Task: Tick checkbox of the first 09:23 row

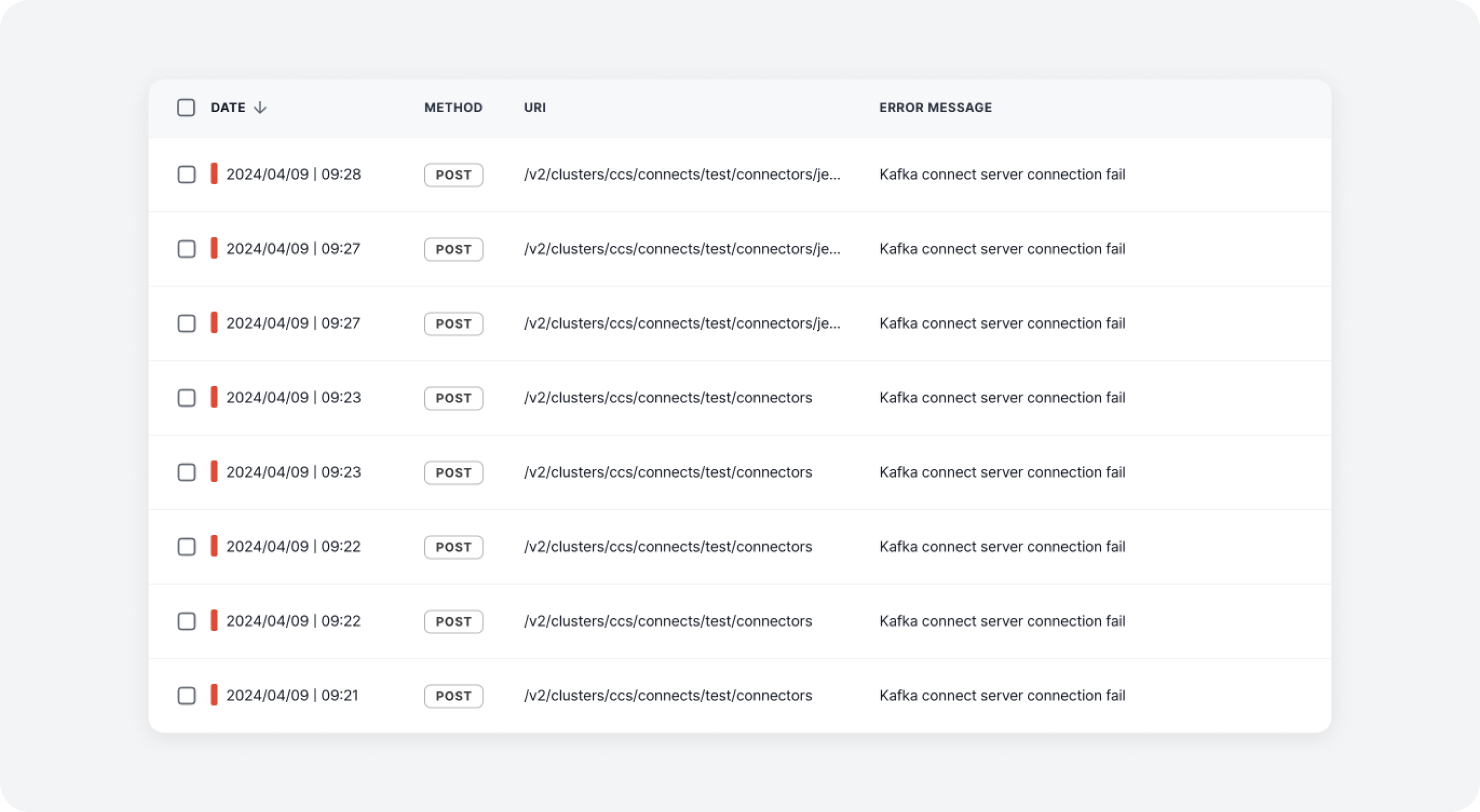Action: pos(186,398)
